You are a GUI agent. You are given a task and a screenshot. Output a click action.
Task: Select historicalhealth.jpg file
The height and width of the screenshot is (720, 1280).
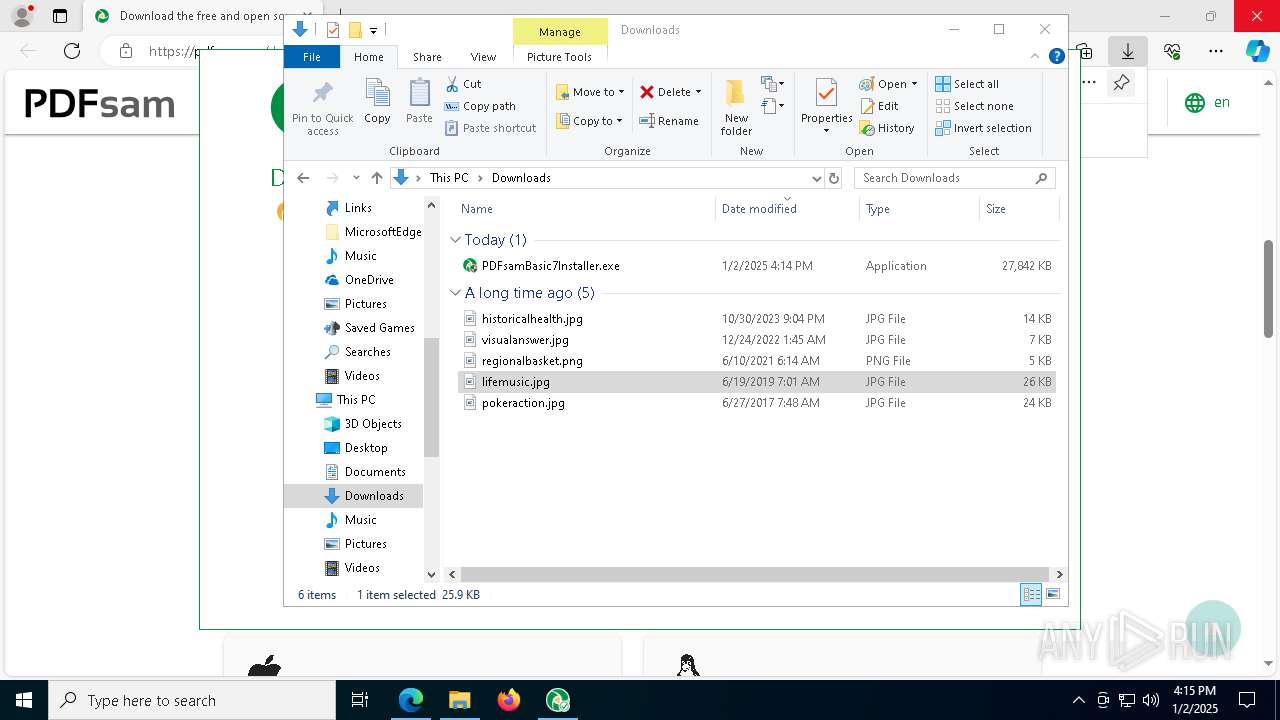(x=755, y=319)
